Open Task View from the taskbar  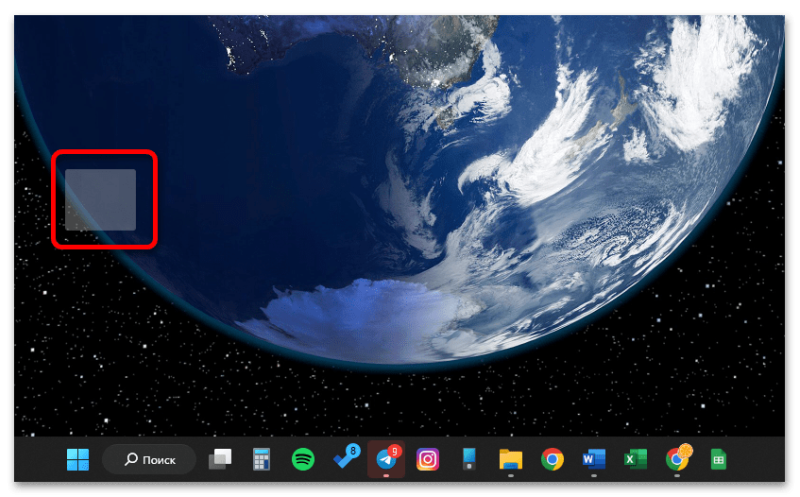[220, 460]
